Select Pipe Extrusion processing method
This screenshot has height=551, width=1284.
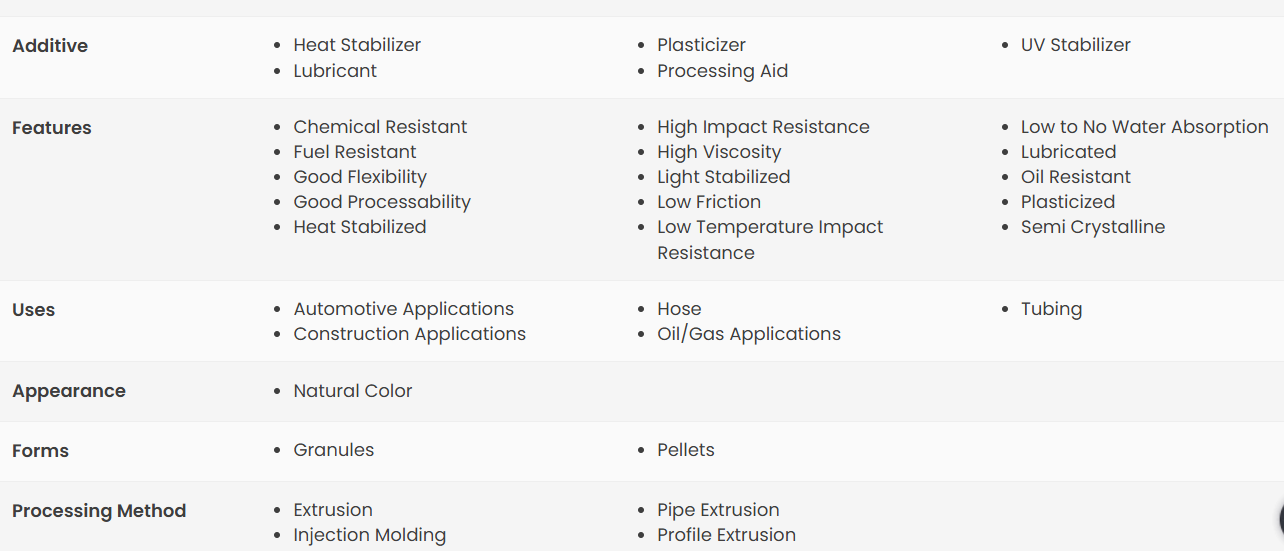[717, 510]
